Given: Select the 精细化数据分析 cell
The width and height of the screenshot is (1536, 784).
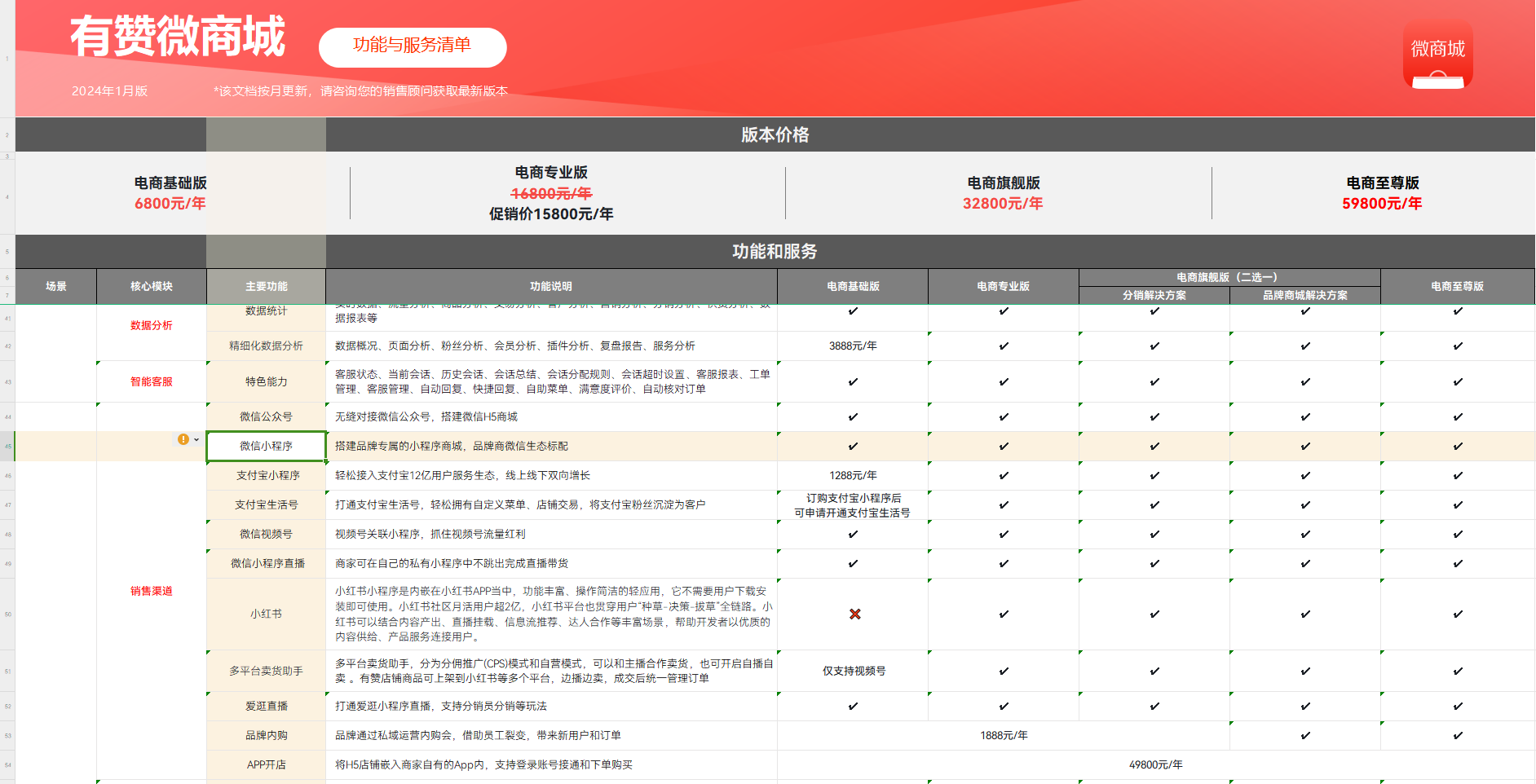Looking at the screenshot, I should coord(267,346).
